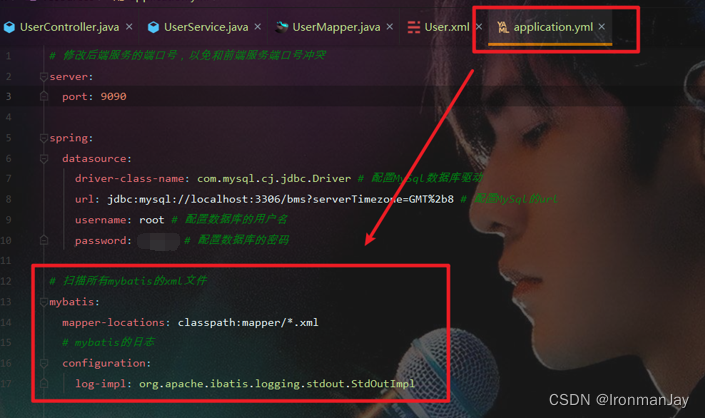
Task: Click the configuration: key
Action: point(107,363)
